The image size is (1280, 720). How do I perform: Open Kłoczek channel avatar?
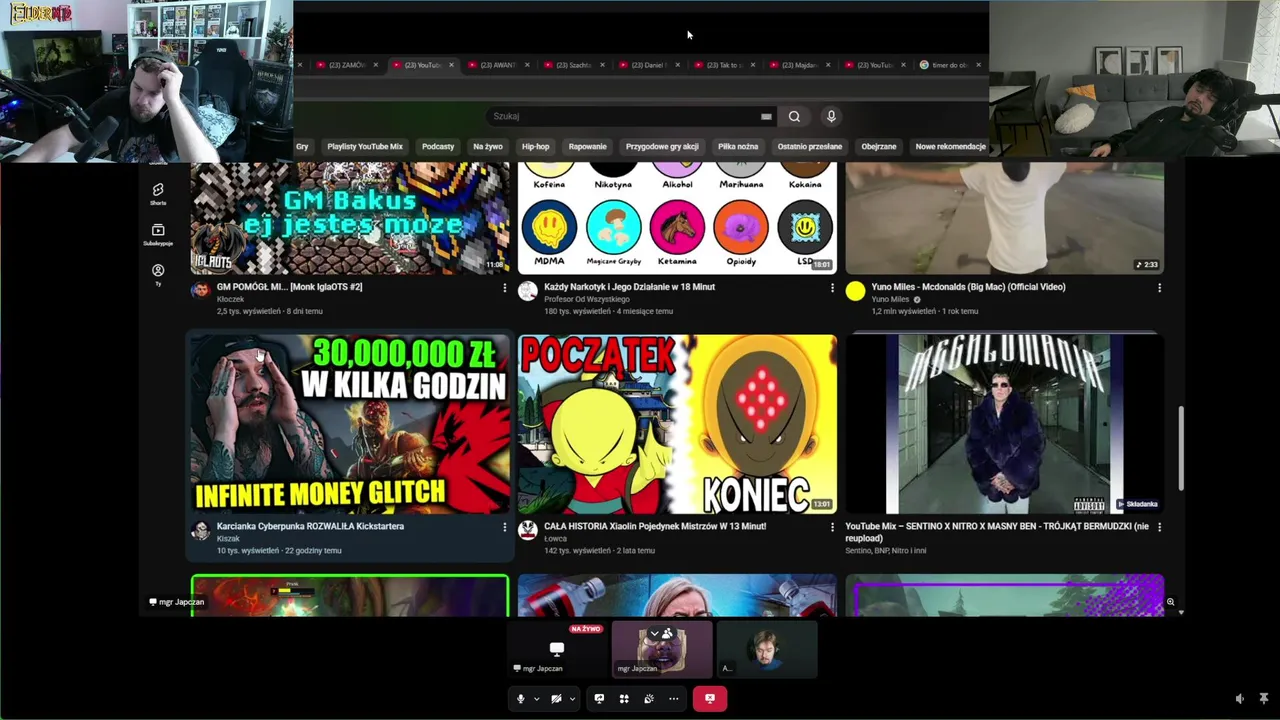tap(200, 291)
